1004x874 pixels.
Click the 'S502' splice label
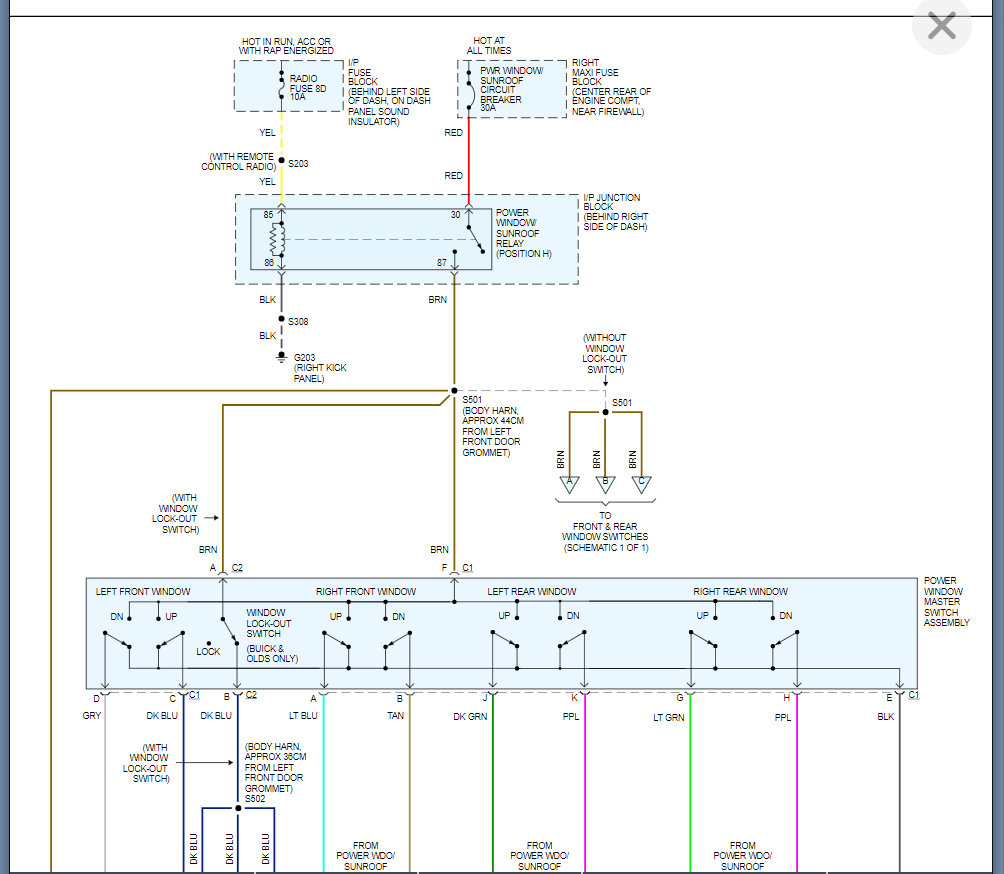click(255, 798)
